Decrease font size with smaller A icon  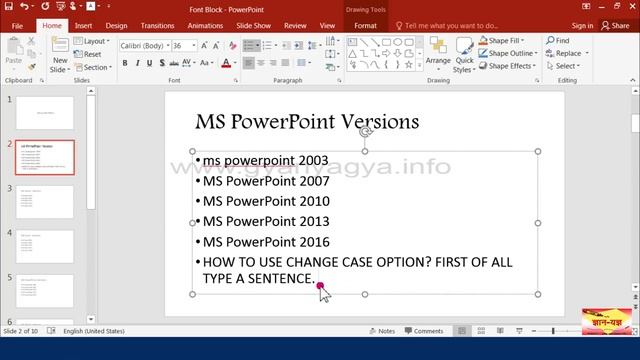216,46
